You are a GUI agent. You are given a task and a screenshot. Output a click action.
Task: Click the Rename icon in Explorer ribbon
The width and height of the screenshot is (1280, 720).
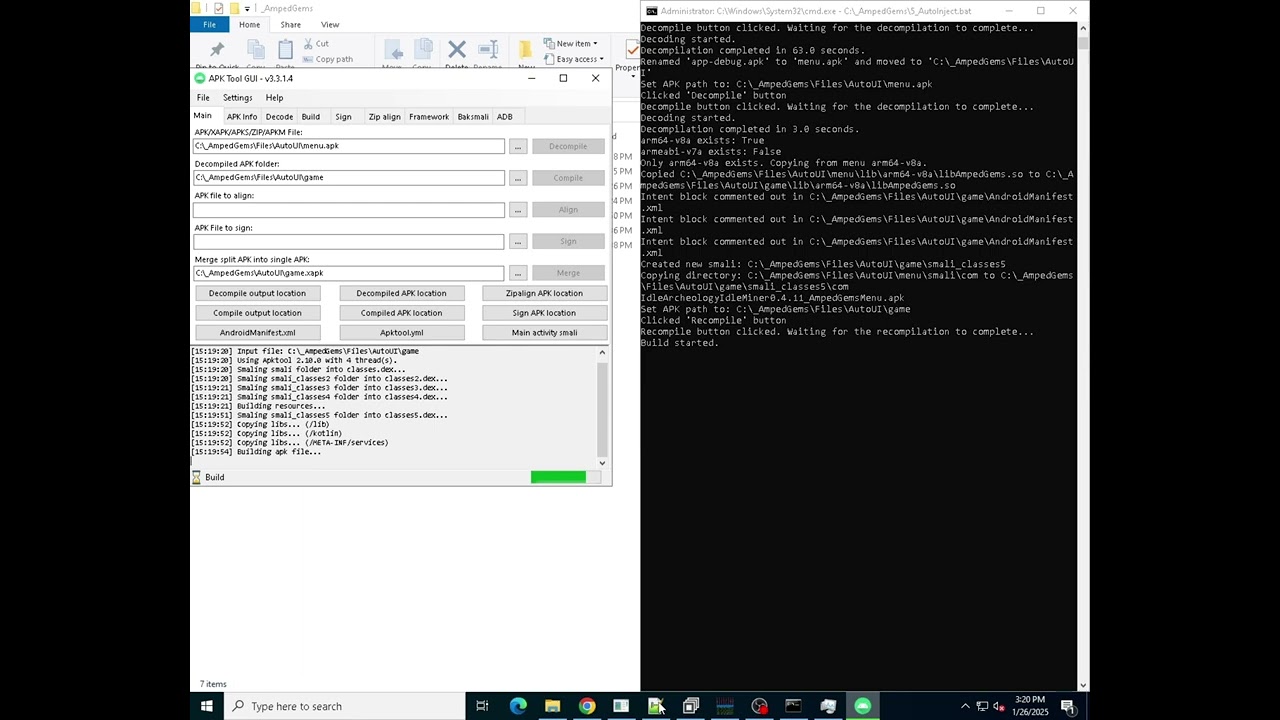[488, 49]
